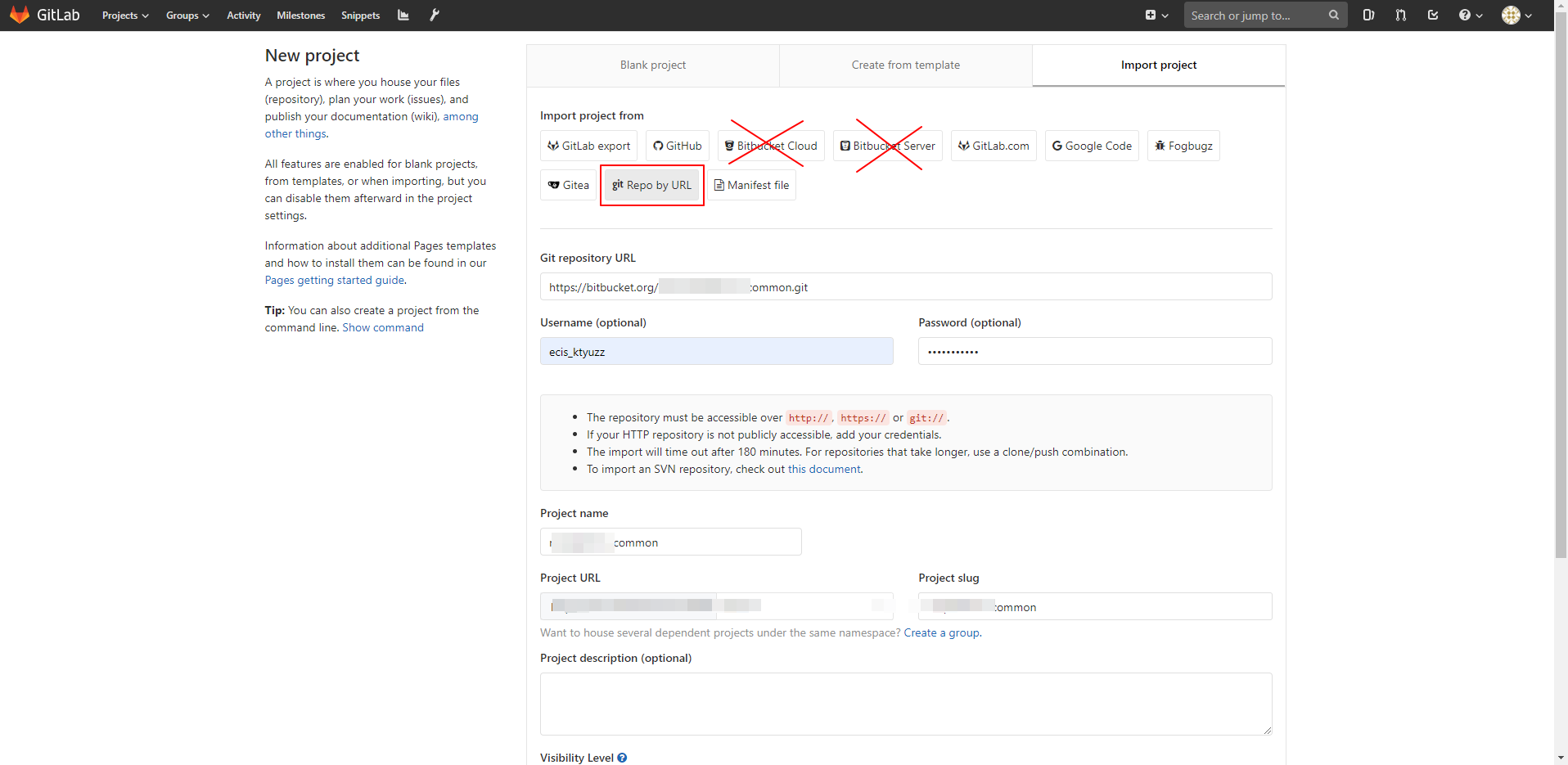Expand the Projects dropdown
Screen dimensions: 1568x765
point(125,16)
